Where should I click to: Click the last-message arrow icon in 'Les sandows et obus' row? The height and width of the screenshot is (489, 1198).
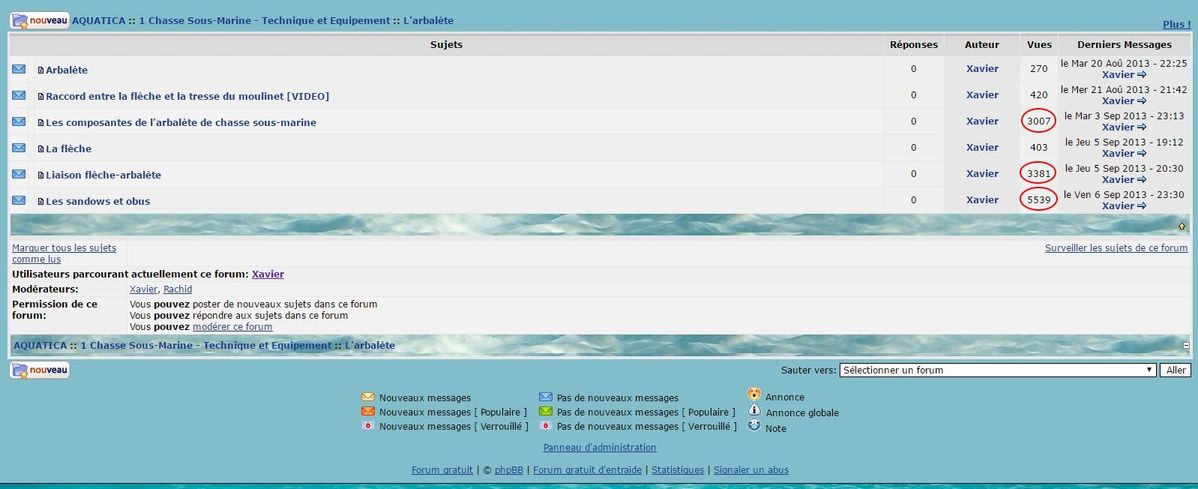click(x=1142, y=206)
